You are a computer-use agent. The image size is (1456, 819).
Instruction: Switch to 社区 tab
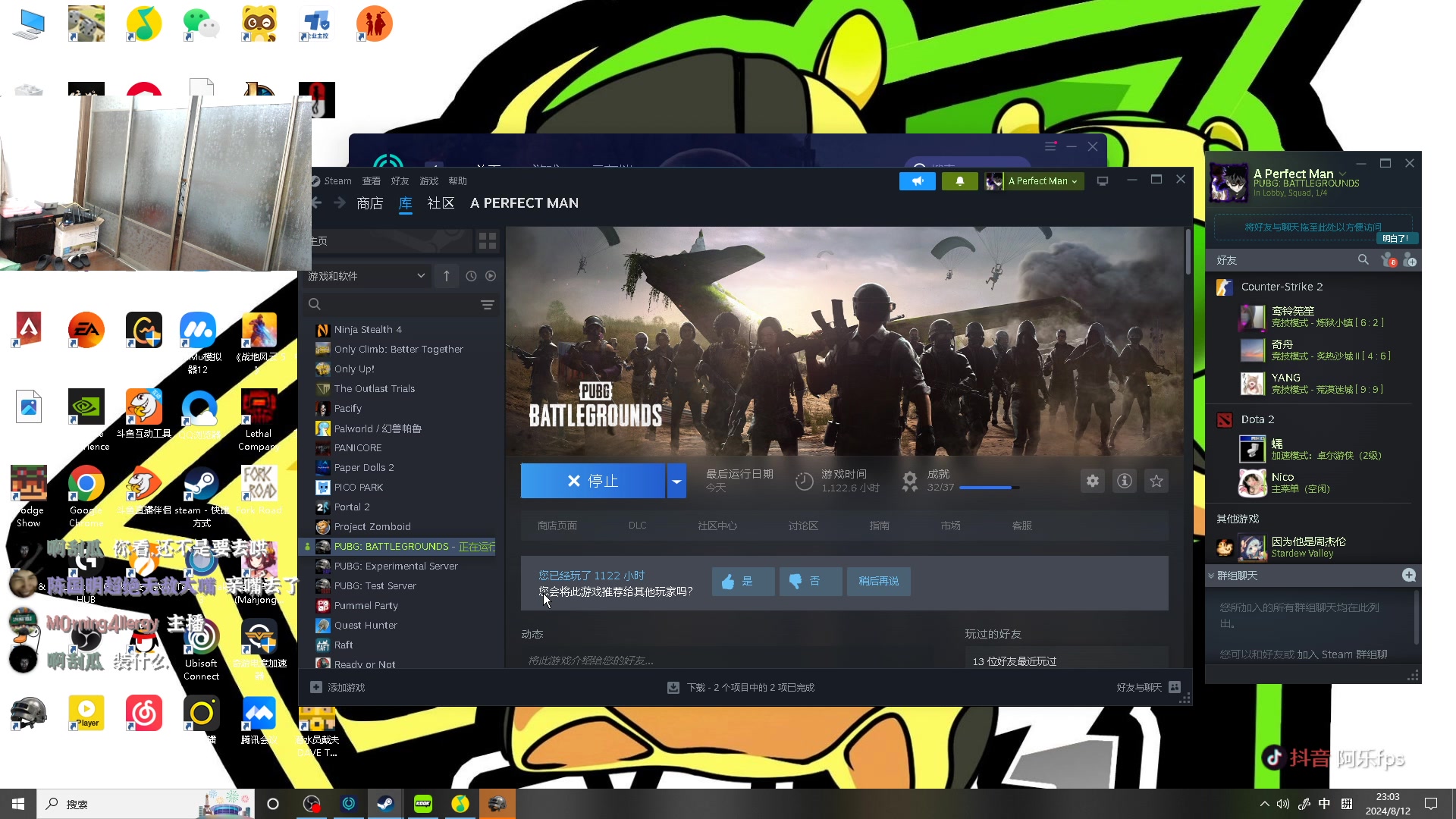[441, 203]
